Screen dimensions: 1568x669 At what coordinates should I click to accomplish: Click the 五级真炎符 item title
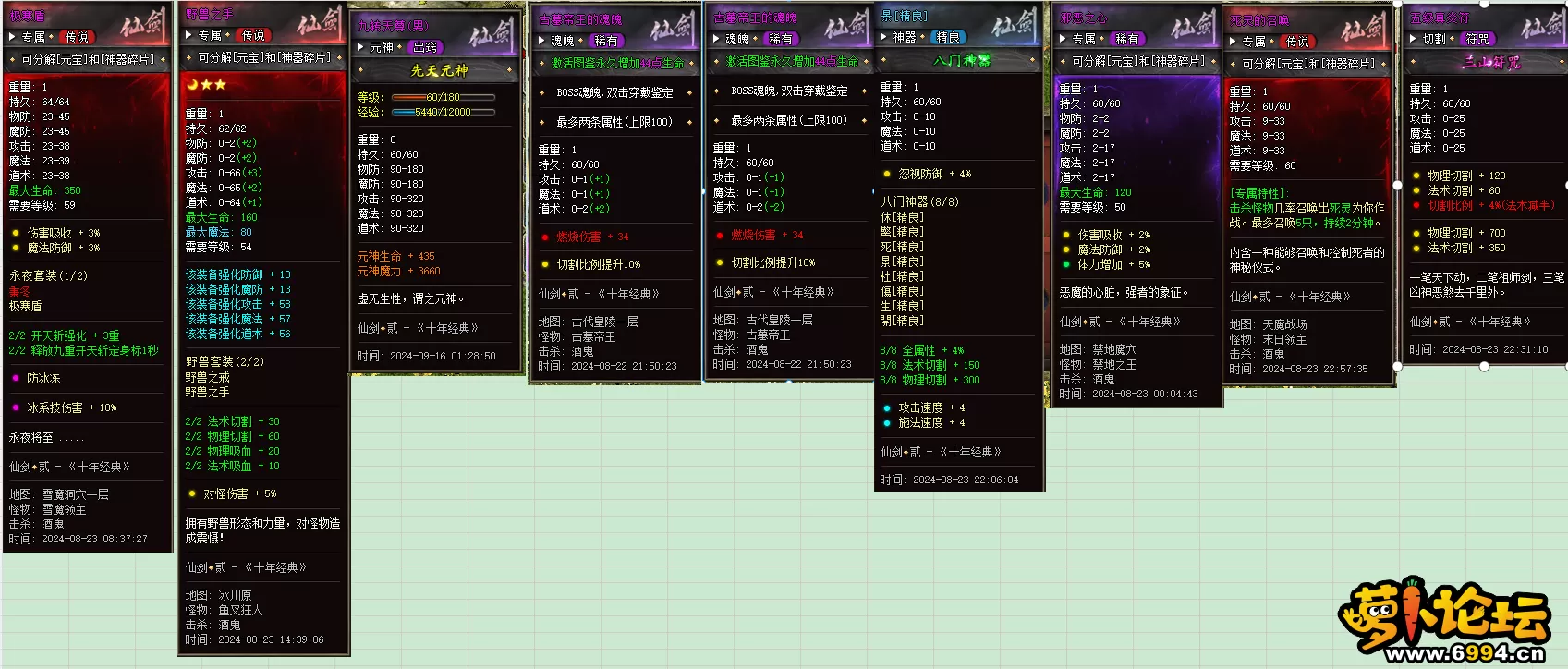pyautogui.click(x=1439, y=18)
